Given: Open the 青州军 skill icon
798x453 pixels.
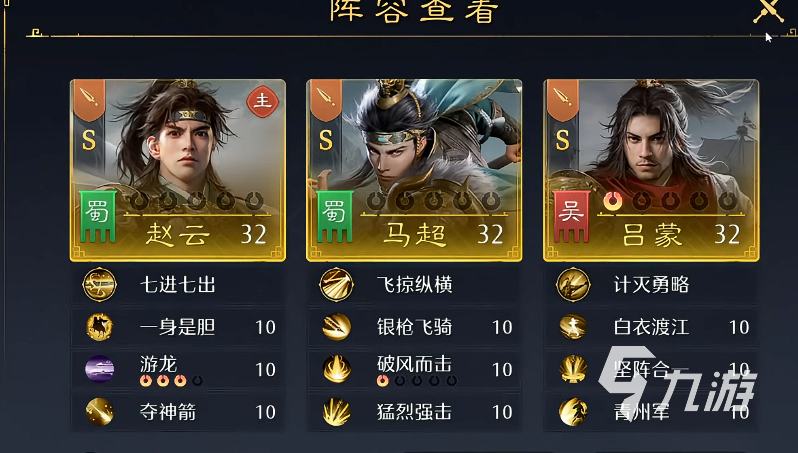Looking at the screenshot, I should [x=574, y=411].
